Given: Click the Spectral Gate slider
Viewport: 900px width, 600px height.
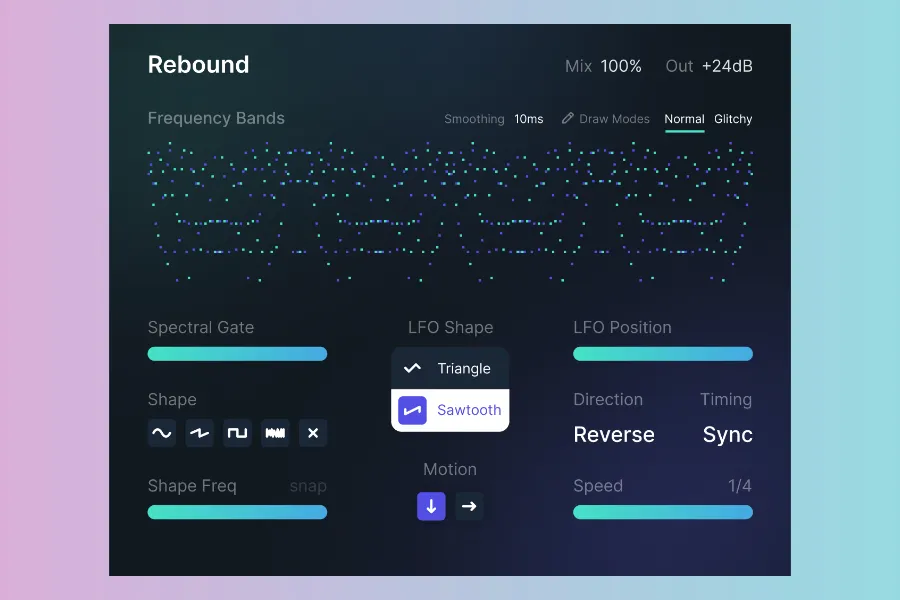Looking at the screenshot, I should (x=237, y=354).
